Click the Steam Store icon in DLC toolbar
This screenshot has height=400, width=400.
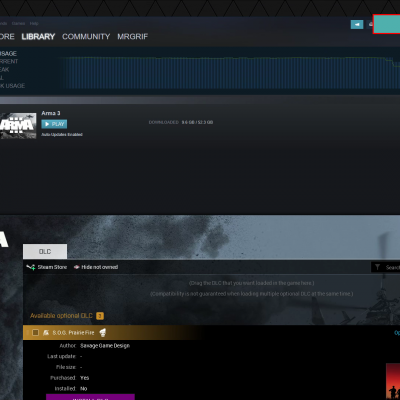(x=31, y=267)
